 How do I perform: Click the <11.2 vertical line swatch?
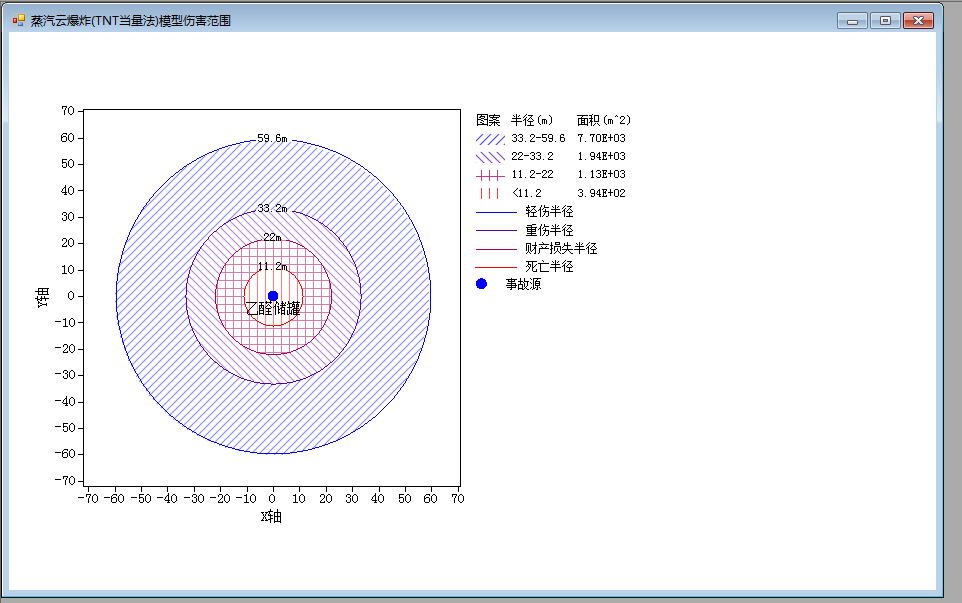[490, 194]
